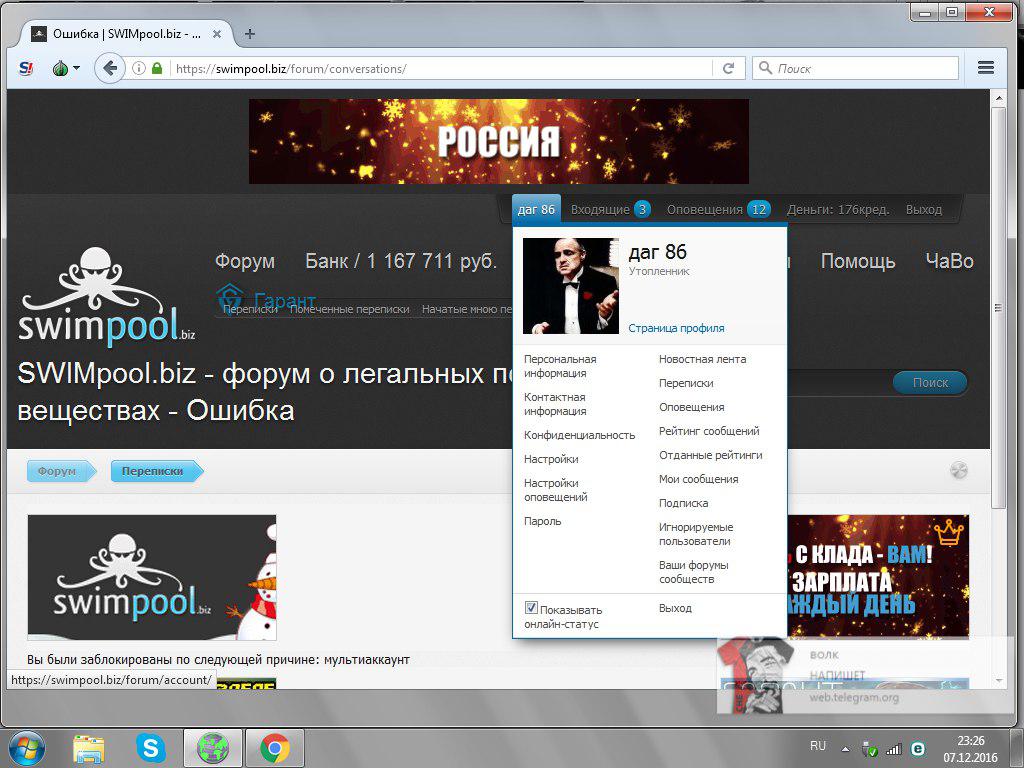Open Страница профиля link
The height and width of the screenshot is (768, 1024).
click(x=676, y=328)
